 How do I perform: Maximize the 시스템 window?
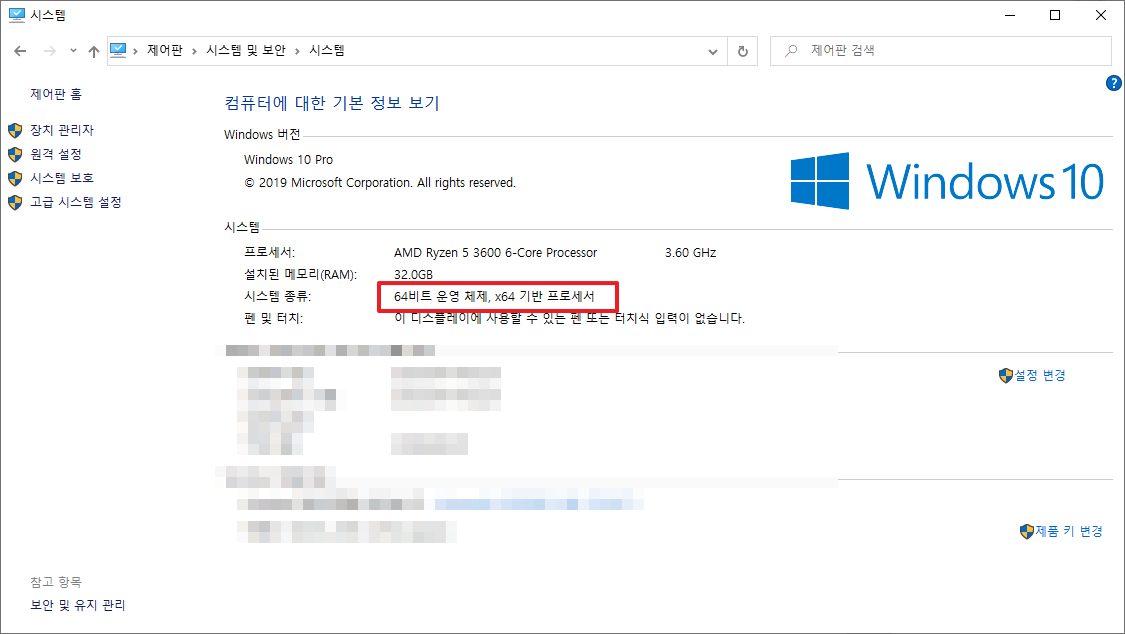[x=1055, y=15]
